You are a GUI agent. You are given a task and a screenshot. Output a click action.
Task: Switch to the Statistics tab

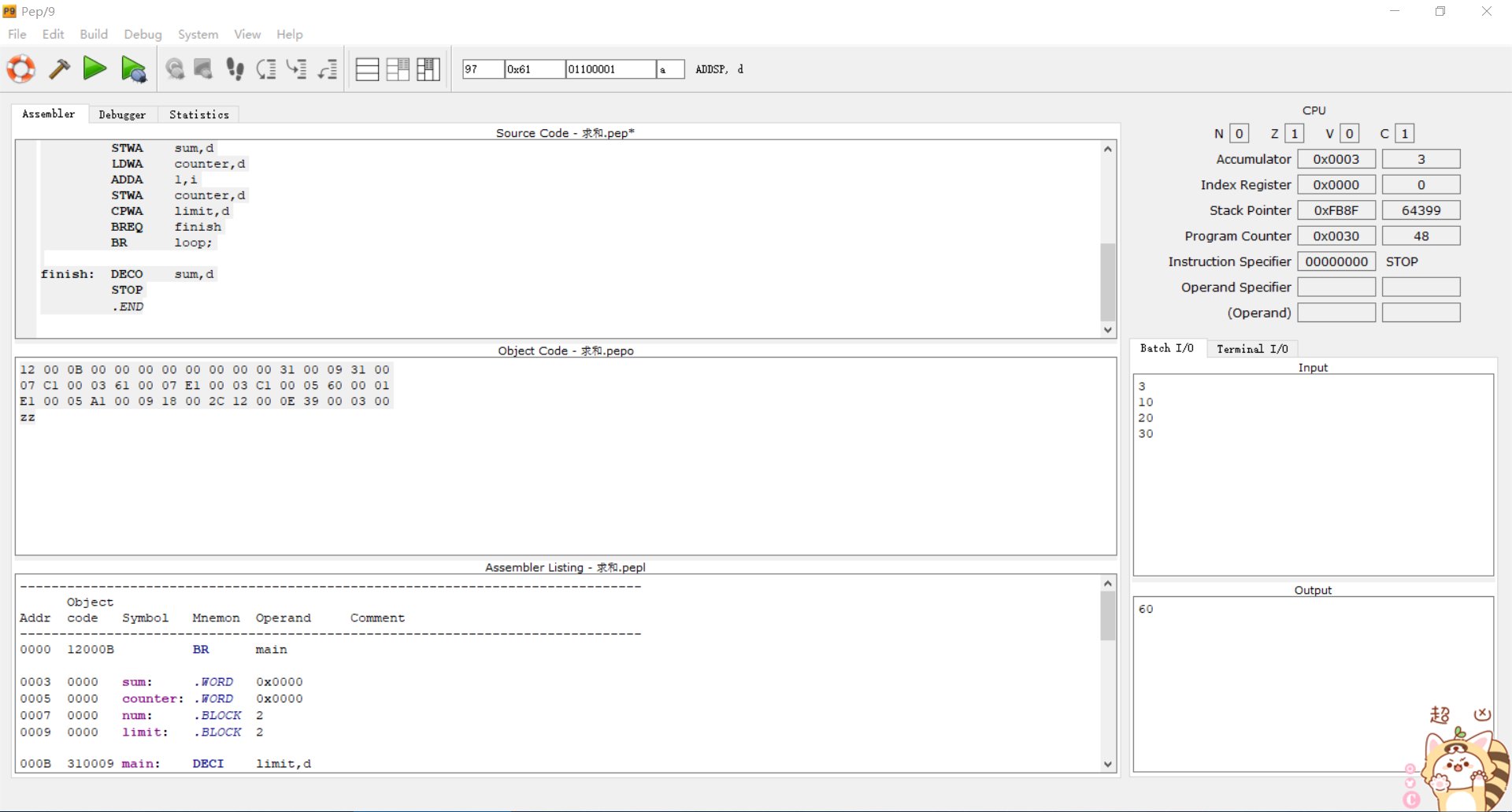tap(199, 115)
